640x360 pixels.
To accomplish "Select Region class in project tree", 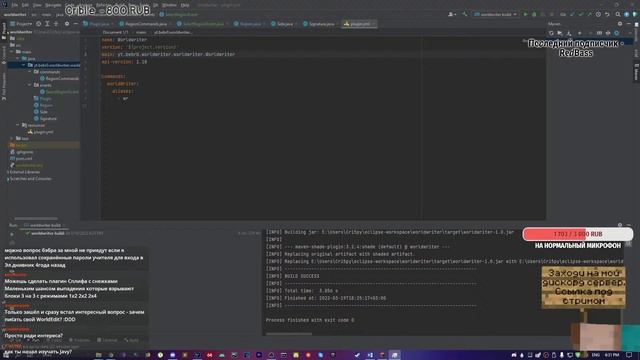I will point(43,105).
